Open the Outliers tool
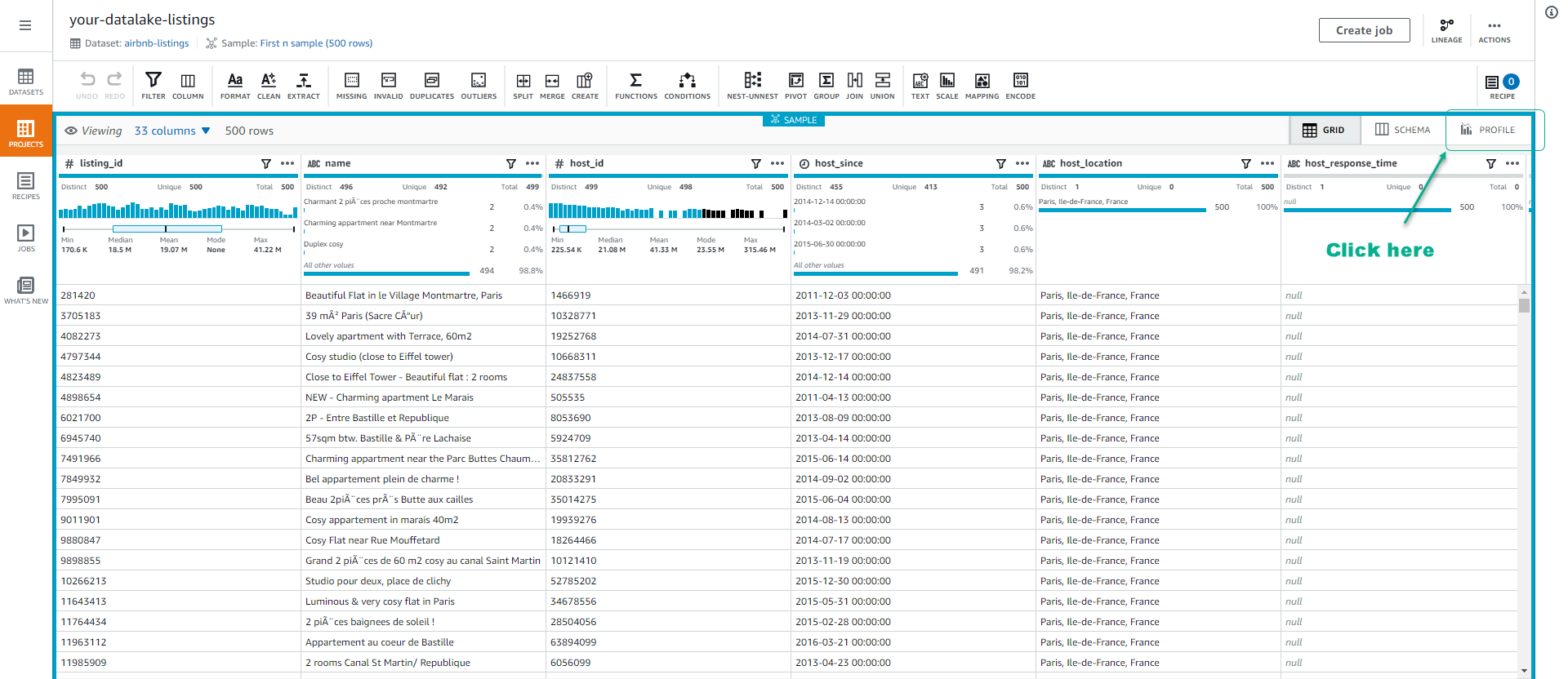This screenshot has width=1568, height=679. [x=479, y=85]
